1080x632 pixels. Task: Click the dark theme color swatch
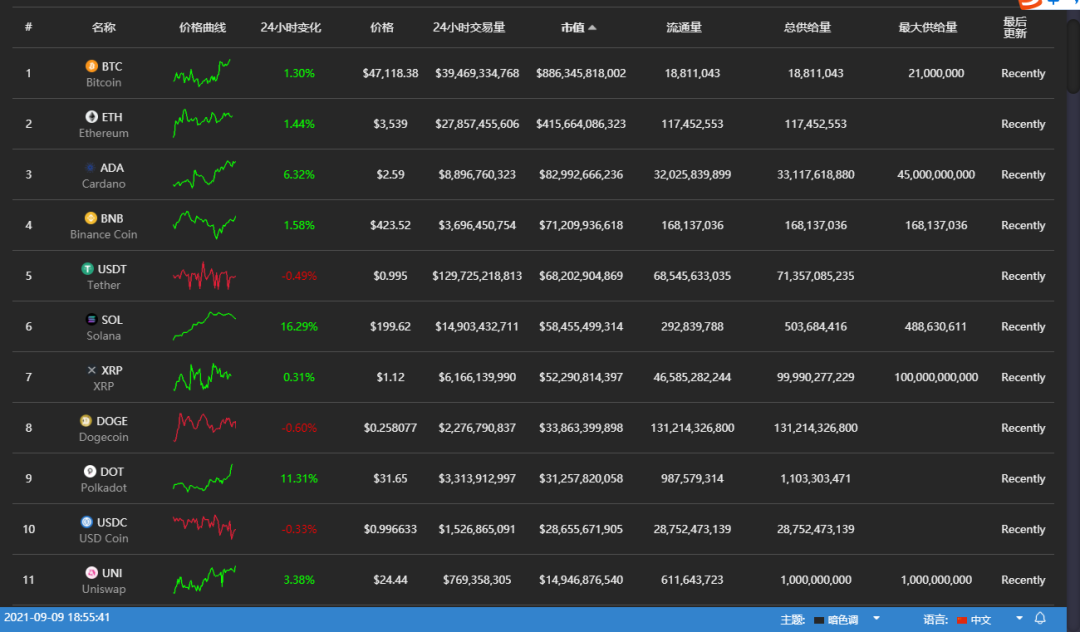tap(819, 620)
